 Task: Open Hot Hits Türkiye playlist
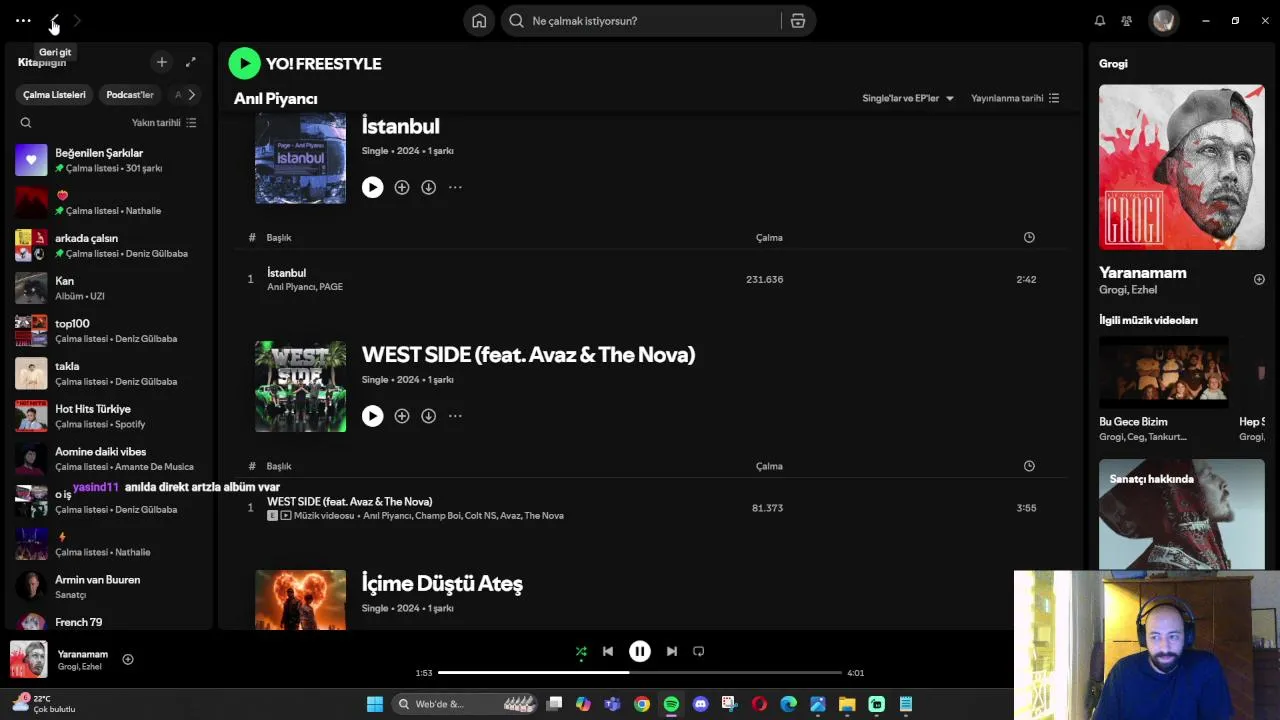[x=108, y=416]
